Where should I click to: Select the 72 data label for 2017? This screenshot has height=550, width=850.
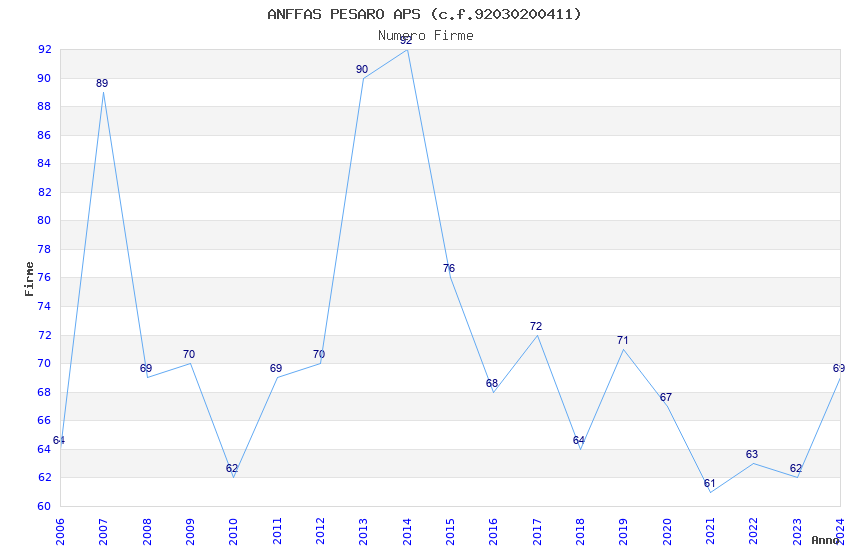pyautogui.click(x=536, y=326)
